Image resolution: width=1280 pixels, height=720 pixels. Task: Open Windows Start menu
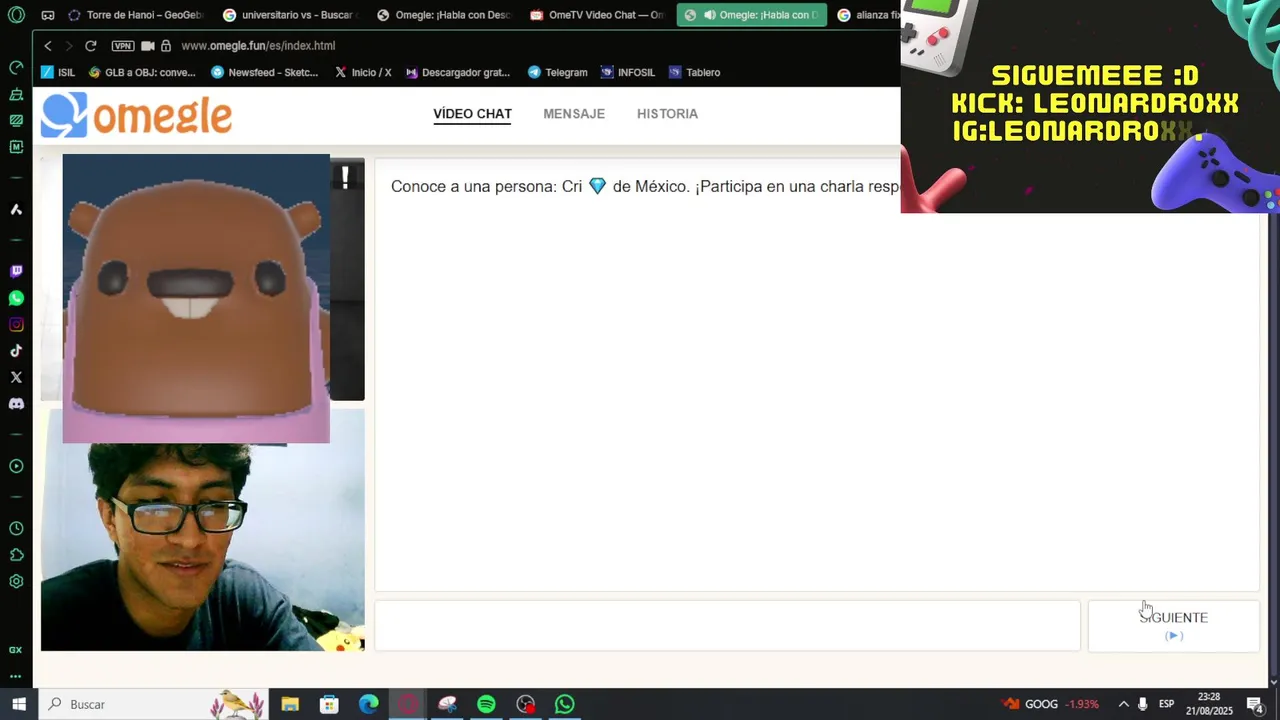(x=19, y=704)
